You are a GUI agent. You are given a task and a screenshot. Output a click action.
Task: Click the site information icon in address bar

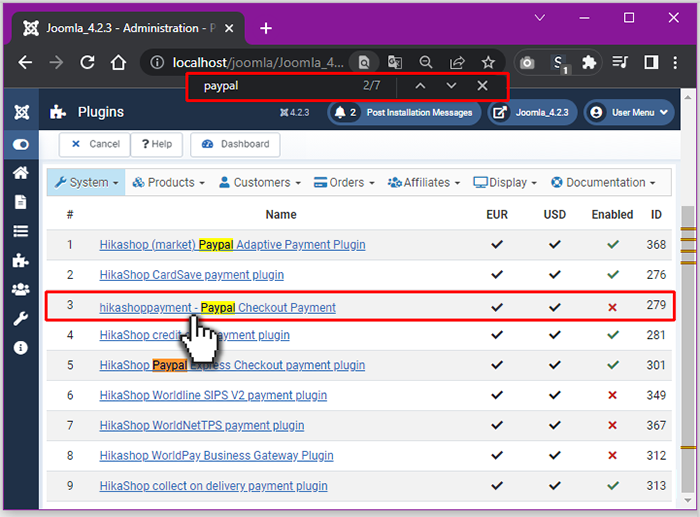coord(157,63)
